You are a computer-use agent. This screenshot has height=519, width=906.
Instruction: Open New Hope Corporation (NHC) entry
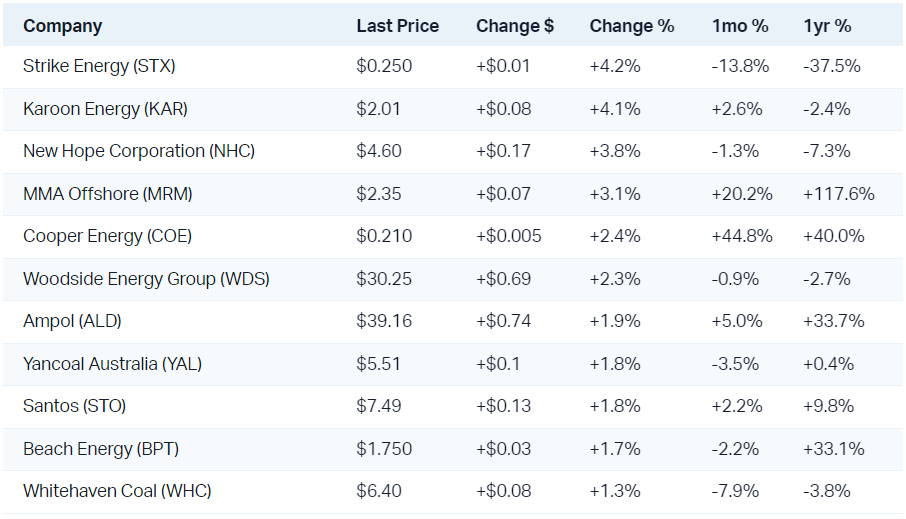(139, 151)
